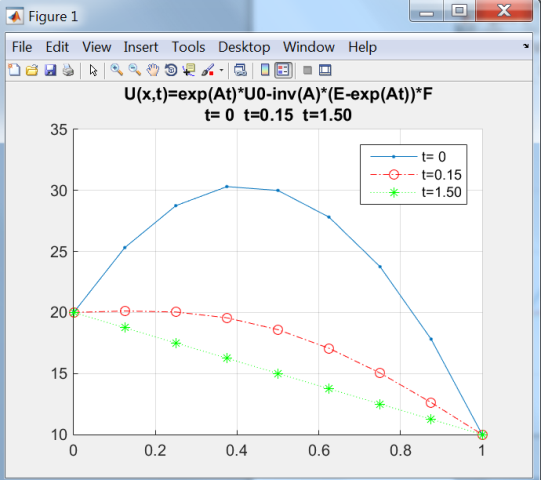Expand the Brush tool dropdown arrow
Screen dimensions: 541x480
[222, 70]
